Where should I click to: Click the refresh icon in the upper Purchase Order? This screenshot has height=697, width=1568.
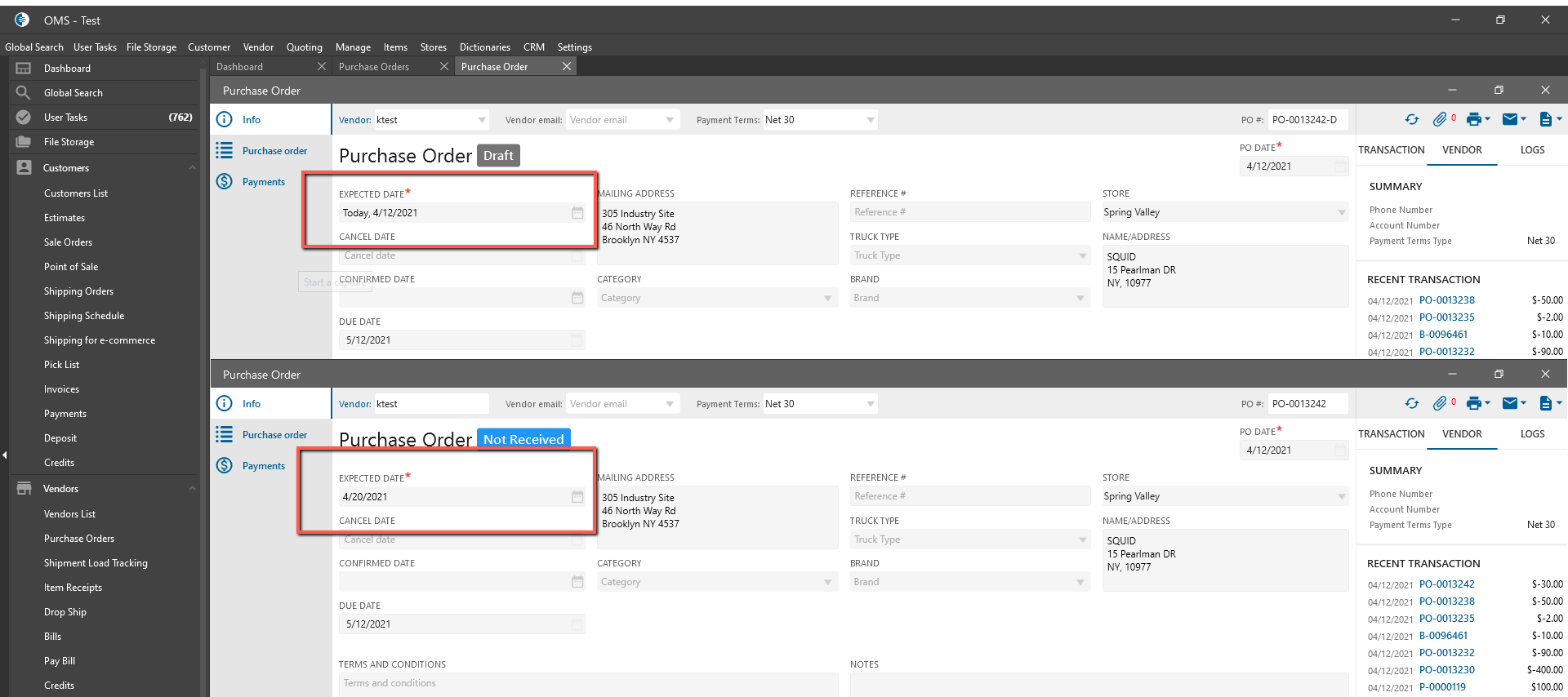(1411, 119)
